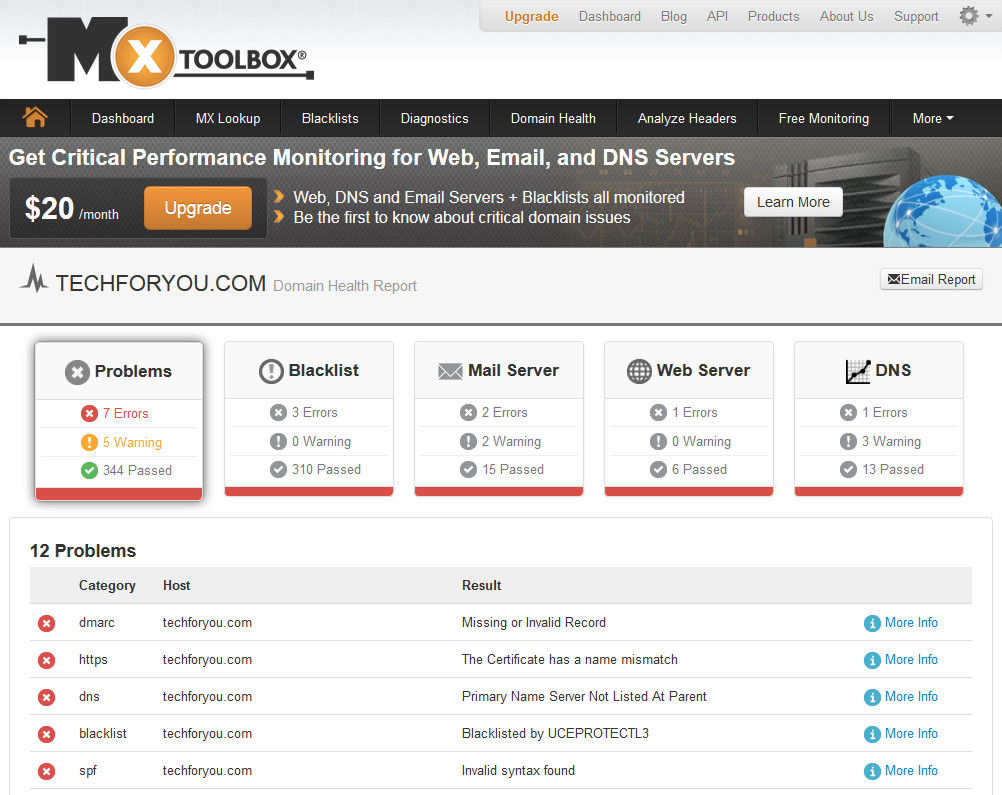
Task: Click the exclamation icon on the Blacklist card
Action: point(270,370)
